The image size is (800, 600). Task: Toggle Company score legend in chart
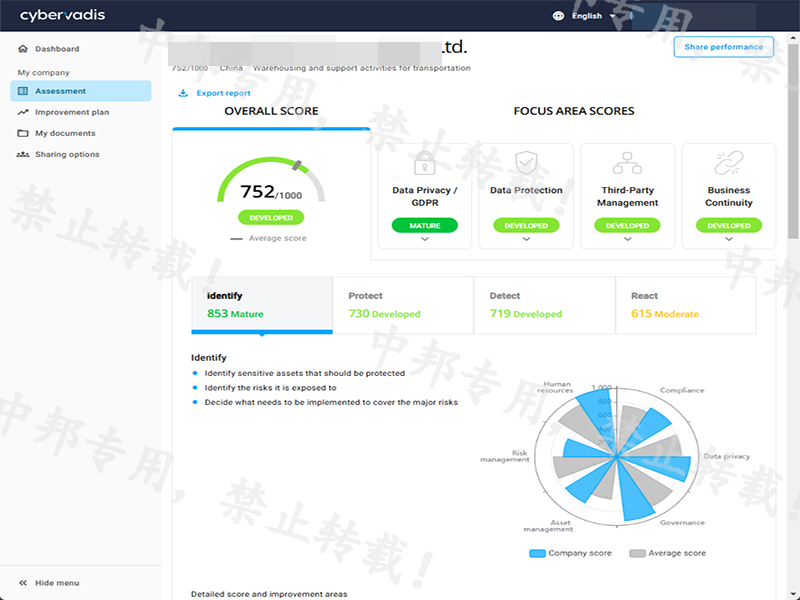pyautogui.click(x=570, y=553)
